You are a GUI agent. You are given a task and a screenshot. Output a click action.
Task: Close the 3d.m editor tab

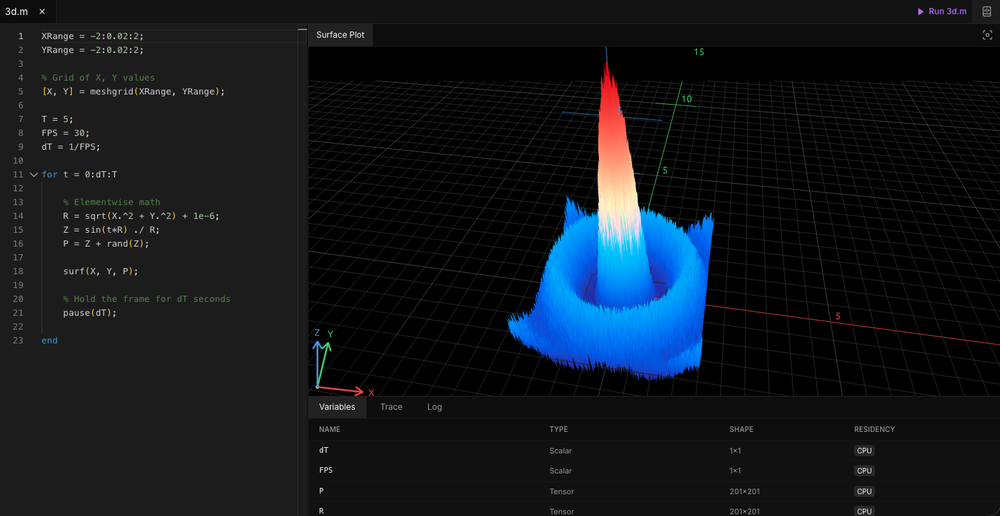click(x=42, y=11)
